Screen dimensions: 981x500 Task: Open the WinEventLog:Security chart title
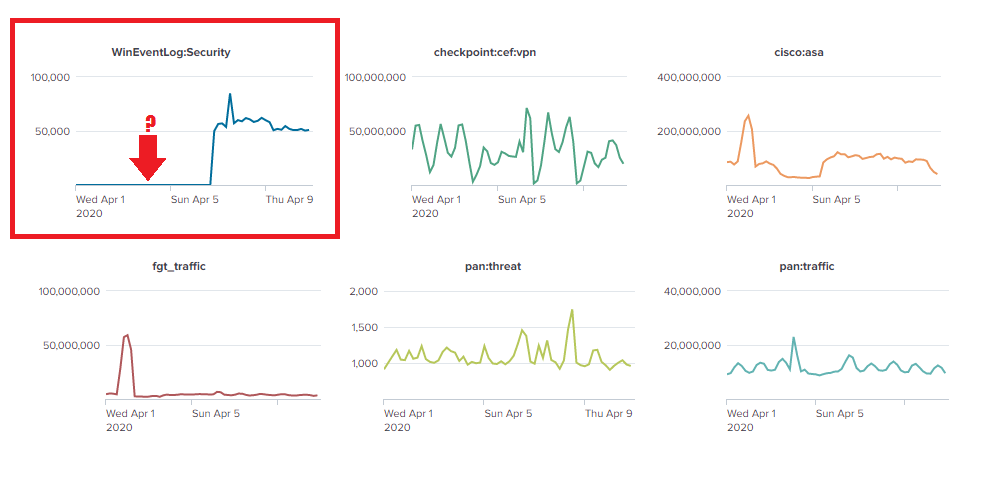171,52
